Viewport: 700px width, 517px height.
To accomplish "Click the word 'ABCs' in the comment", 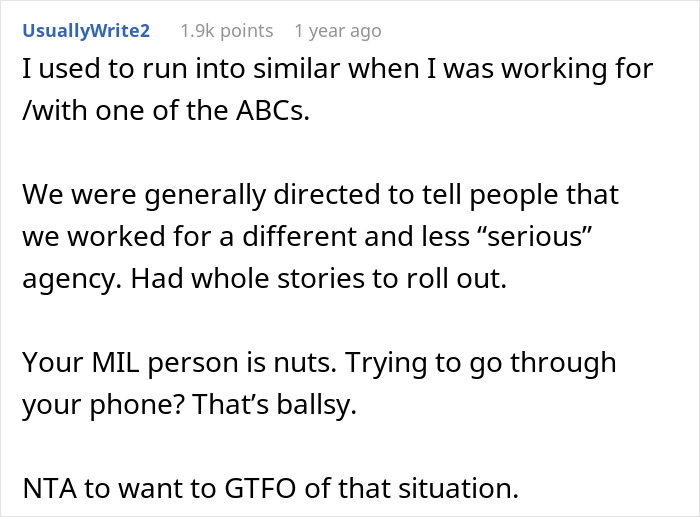I will point(273,110).
